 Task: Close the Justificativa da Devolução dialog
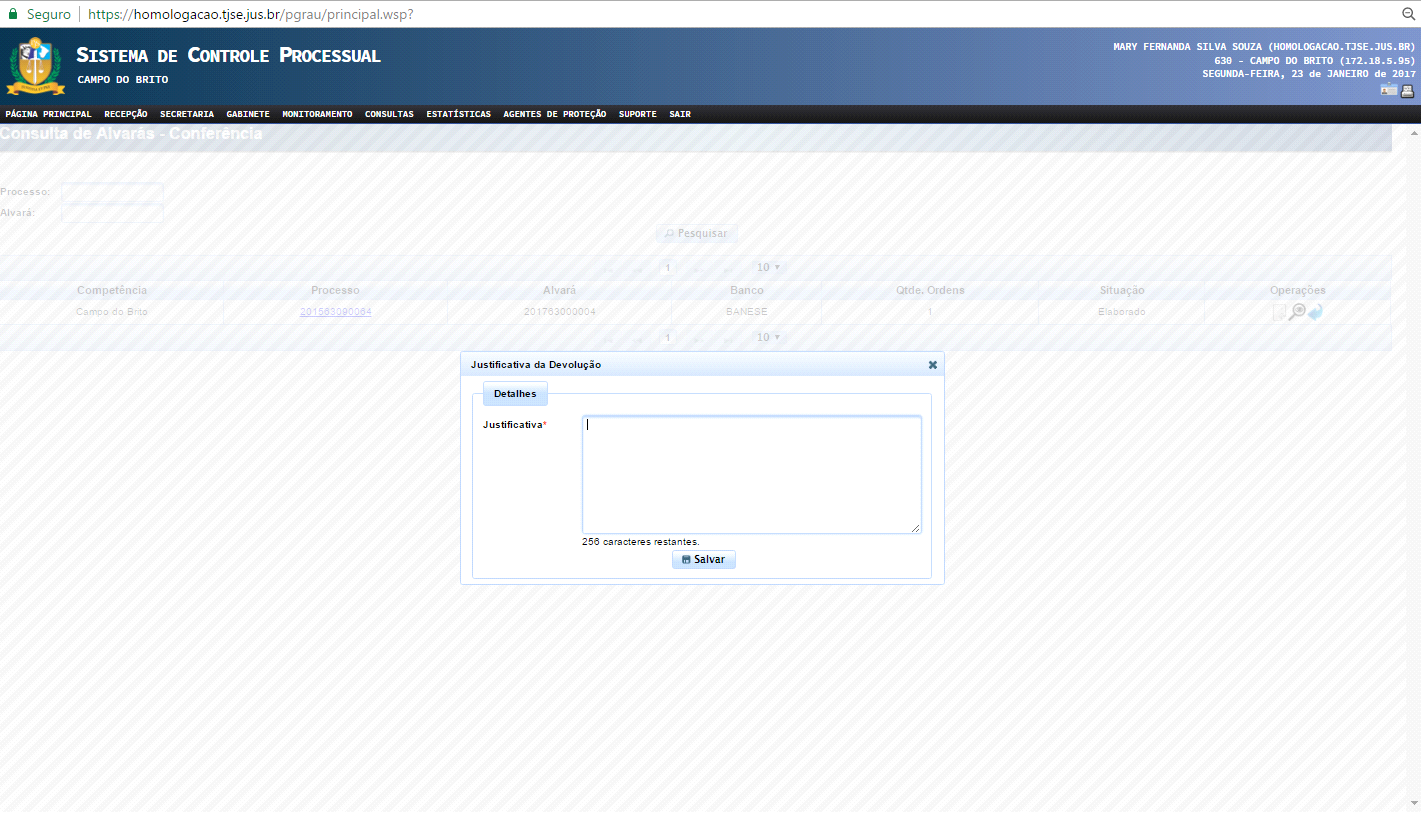932,365
